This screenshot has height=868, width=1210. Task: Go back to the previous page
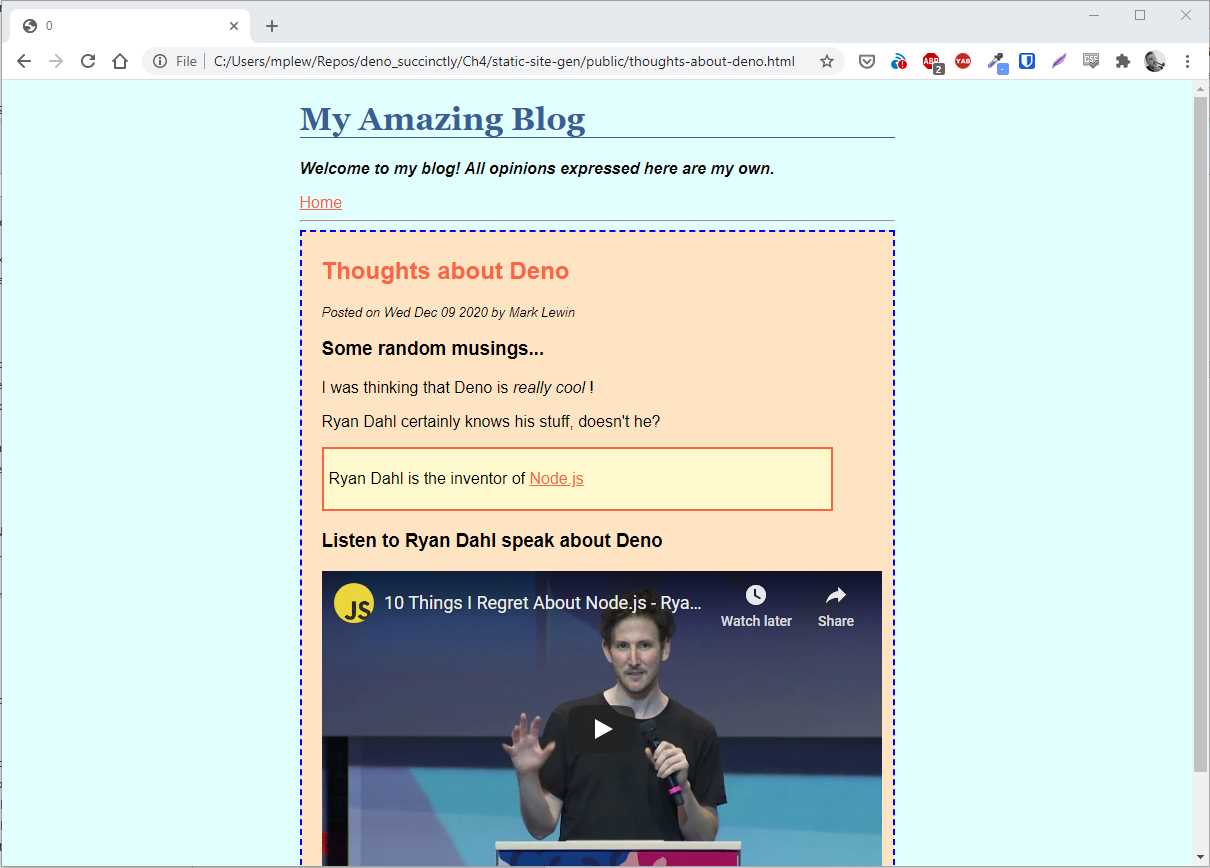pos(24,61)
